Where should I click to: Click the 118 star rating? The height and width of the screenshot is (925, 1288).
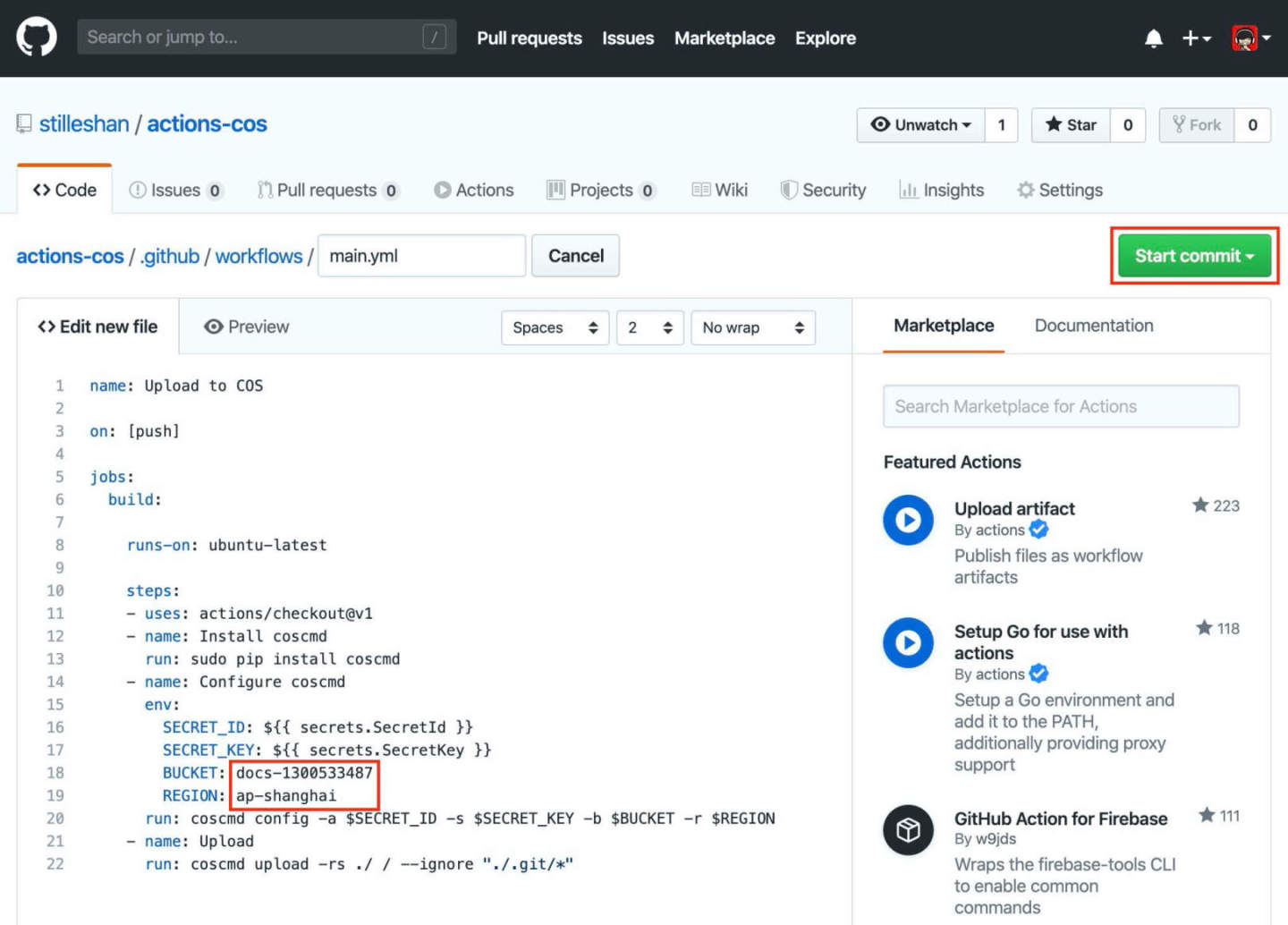[x=1218, y=628]
